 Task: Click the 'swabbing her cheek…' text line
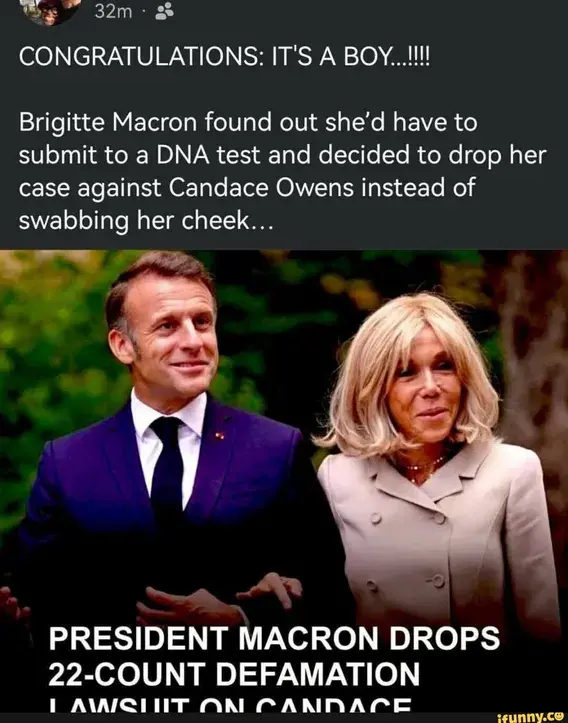click(x=146, y=222)
